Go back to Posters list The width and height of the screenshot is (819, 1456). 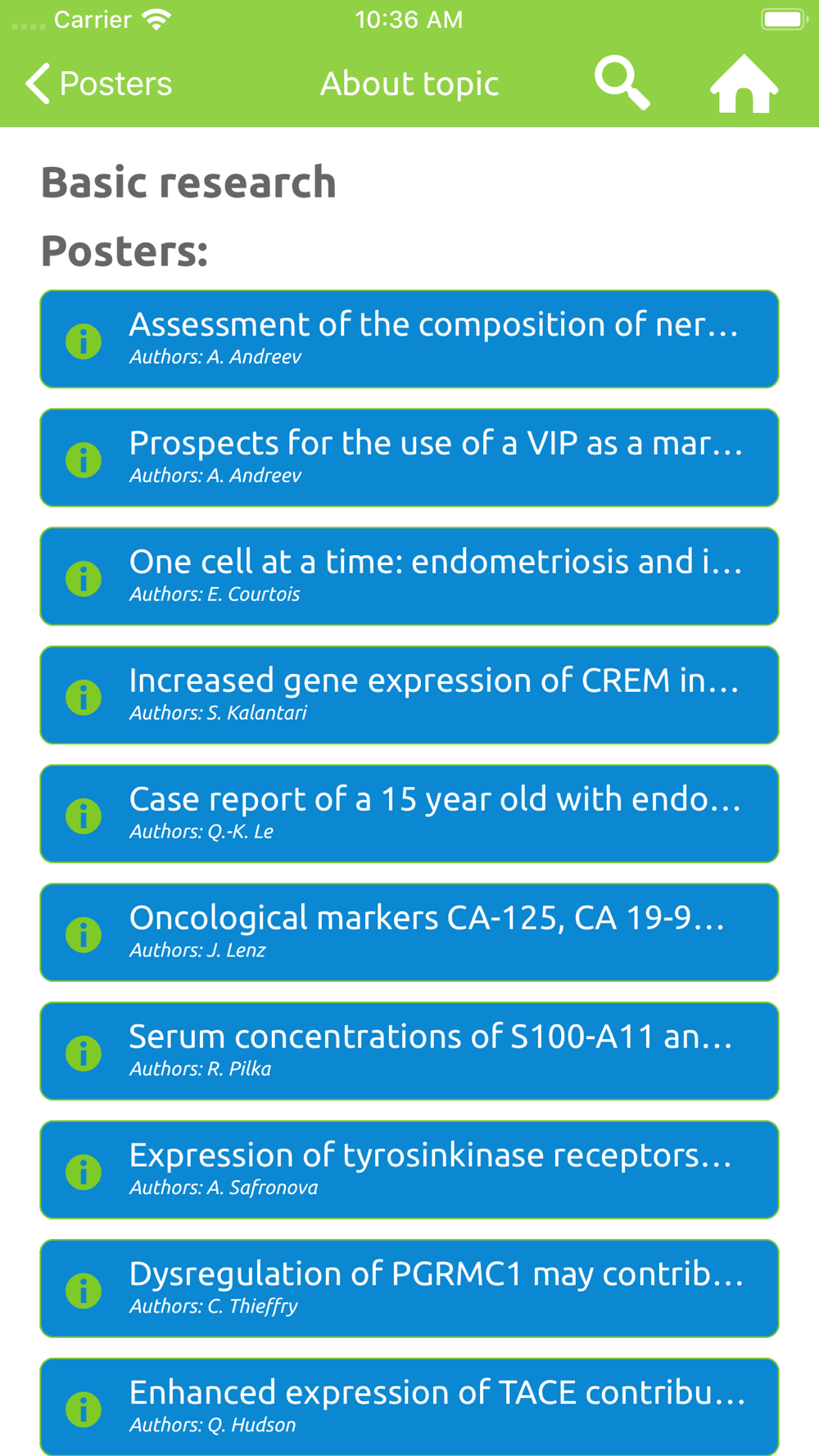click(x=98, y=84)
